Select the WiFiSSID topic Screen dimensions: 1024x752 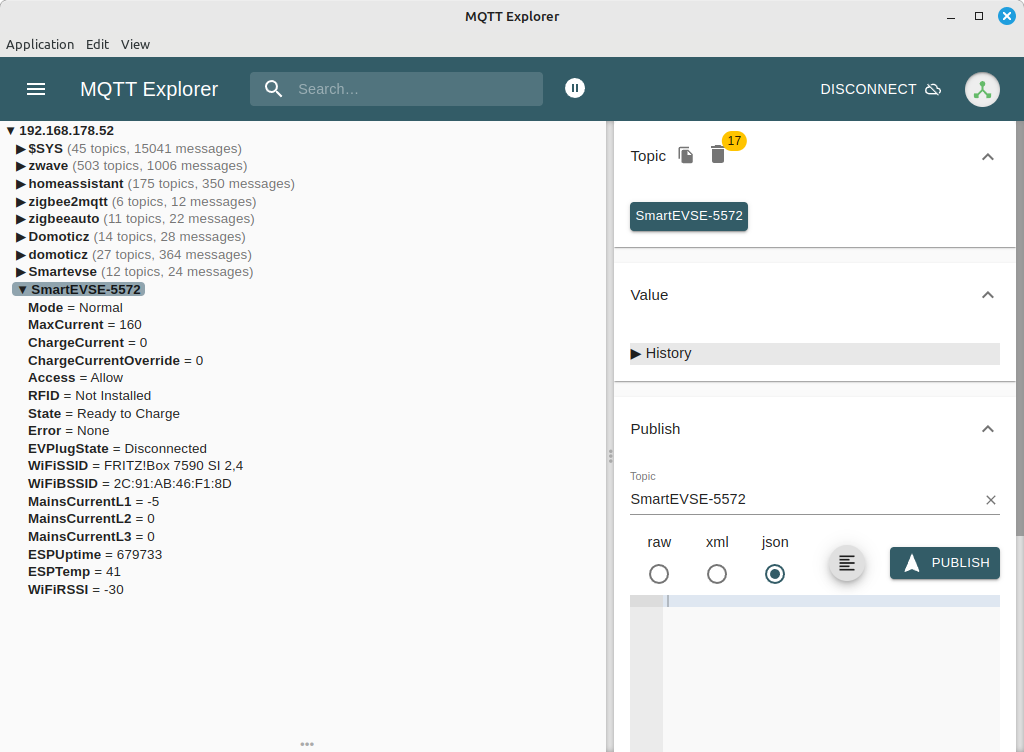135,466
